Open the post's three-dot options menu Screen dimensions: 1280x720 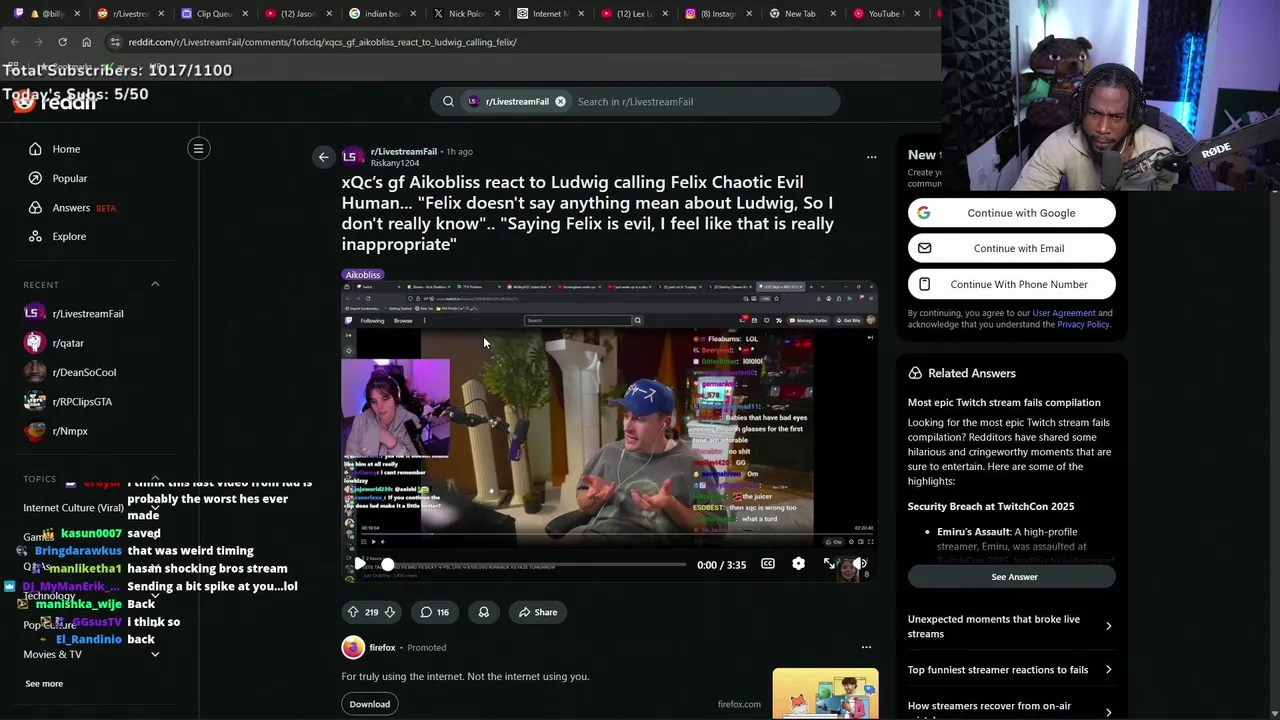[871, 157]
